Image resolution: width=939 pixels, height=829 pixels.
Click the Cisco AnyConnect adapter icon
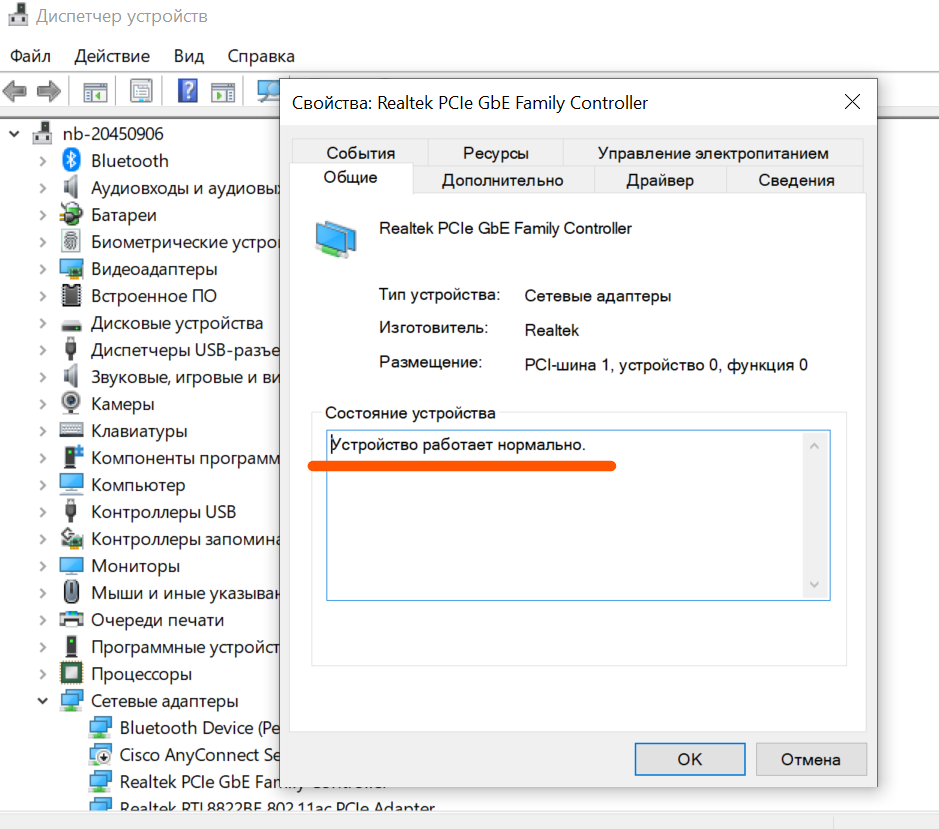[100, 755]
